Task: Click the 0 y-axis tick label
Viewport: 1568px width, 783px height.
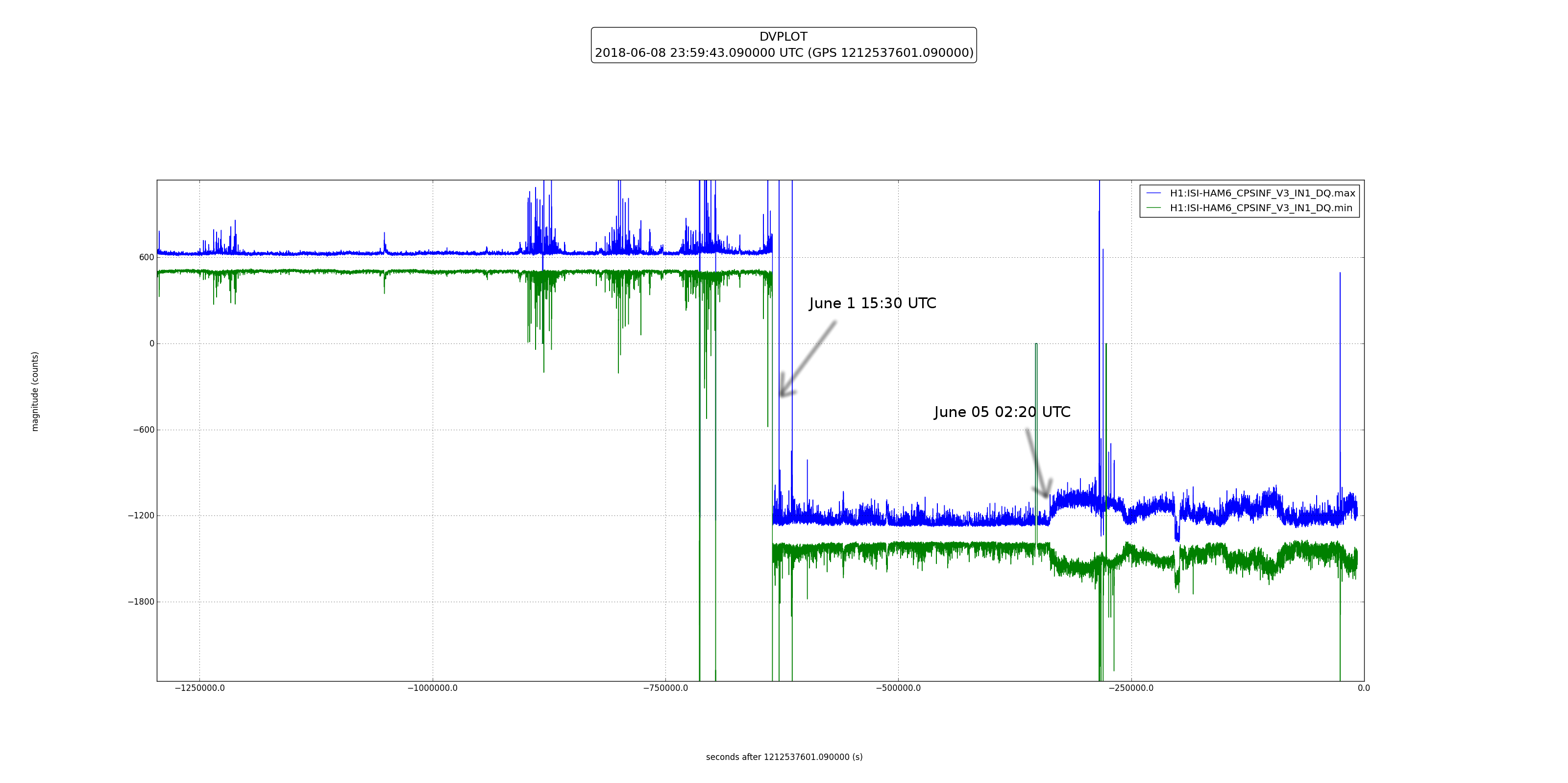Action: 151,343
